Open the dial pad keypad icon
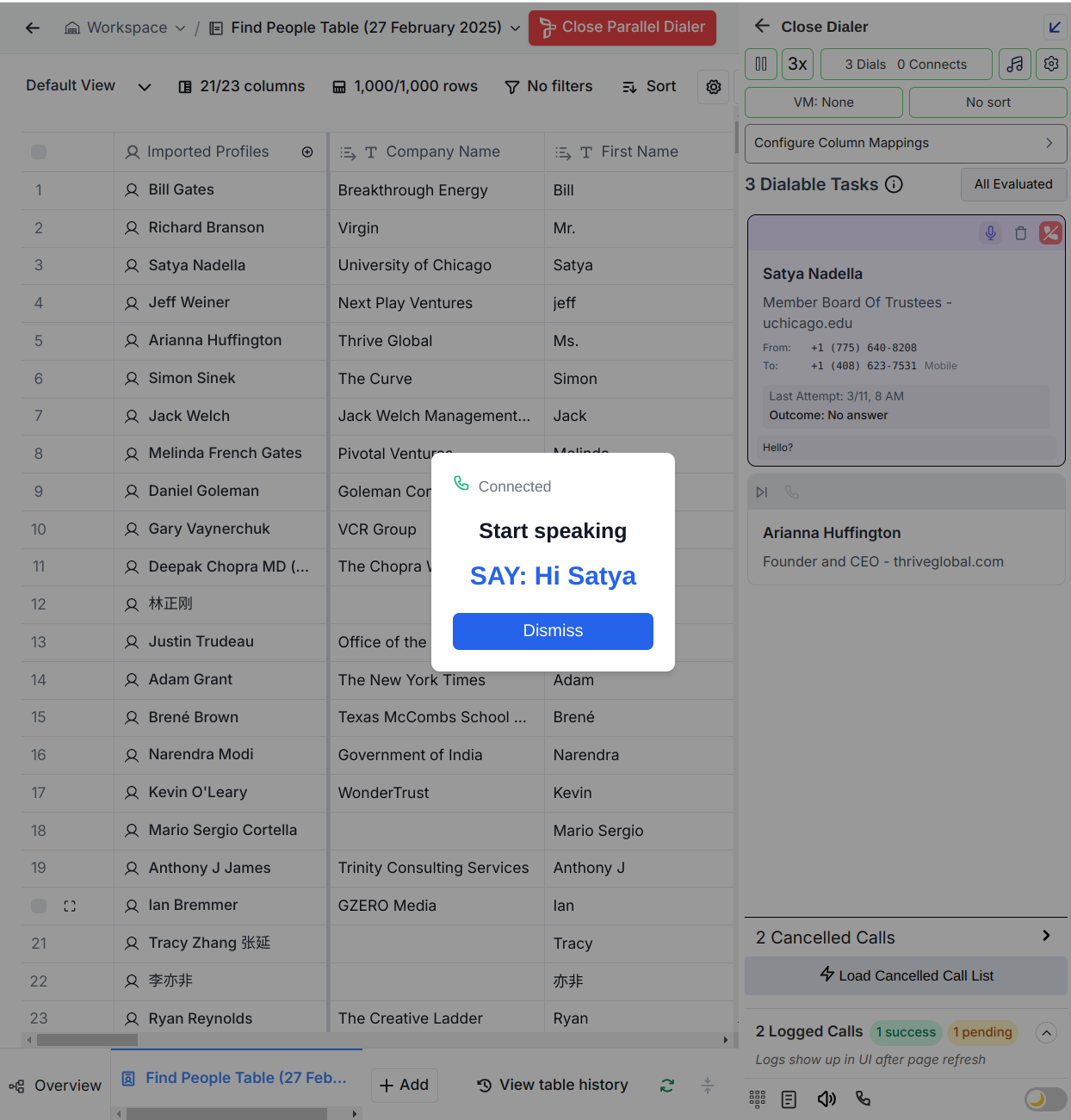 tap(758, 1098)
